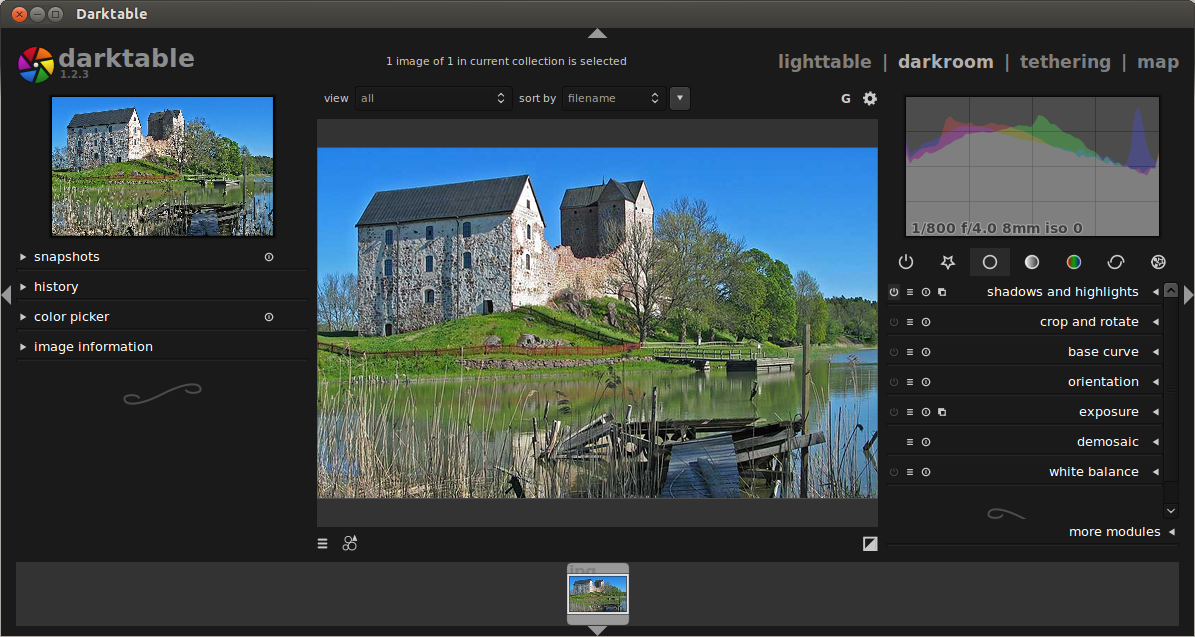The image size is (1195, 637).
Task: Select the color modules group icon
Action: tap(1074, 262)
